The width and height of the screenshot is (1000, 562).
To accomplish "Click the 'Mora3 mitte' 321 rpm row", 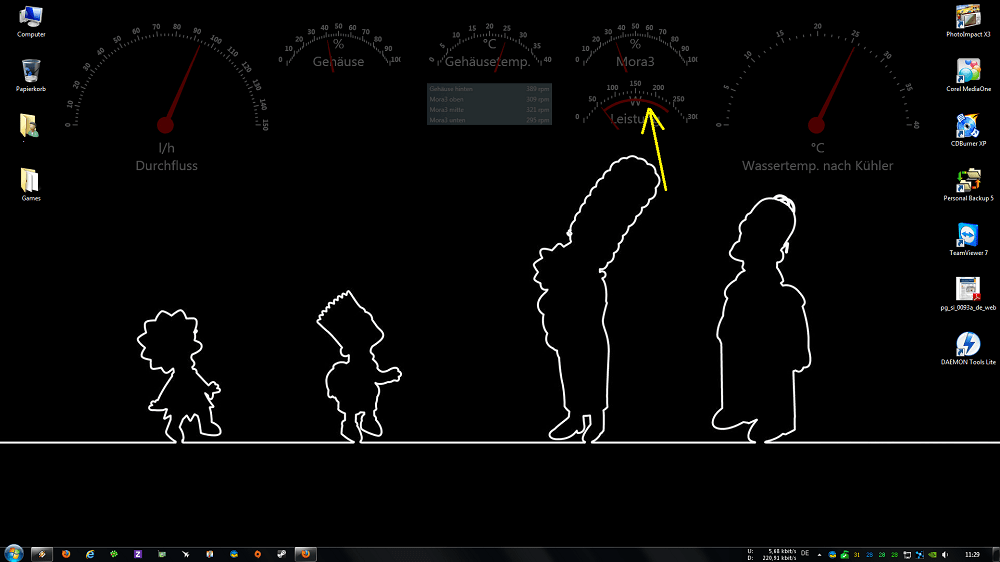I will pyautogui.click(x=489, y=109).
